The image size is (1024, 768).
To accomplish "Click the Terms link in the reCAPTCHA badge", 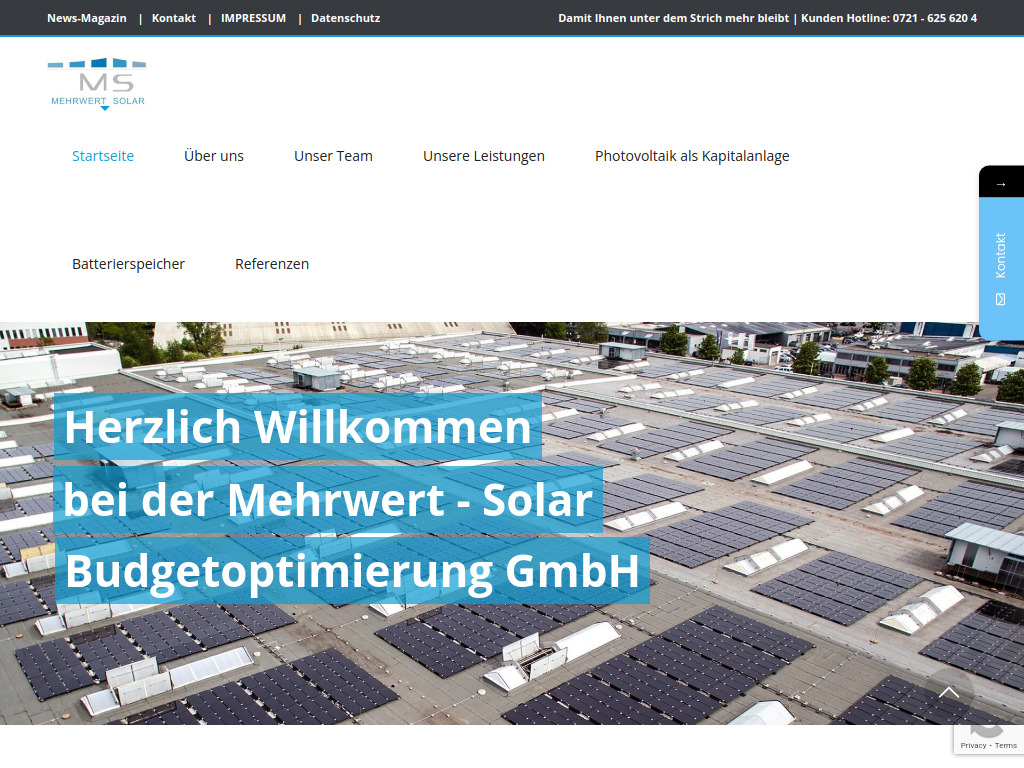I will point(1005,744).
